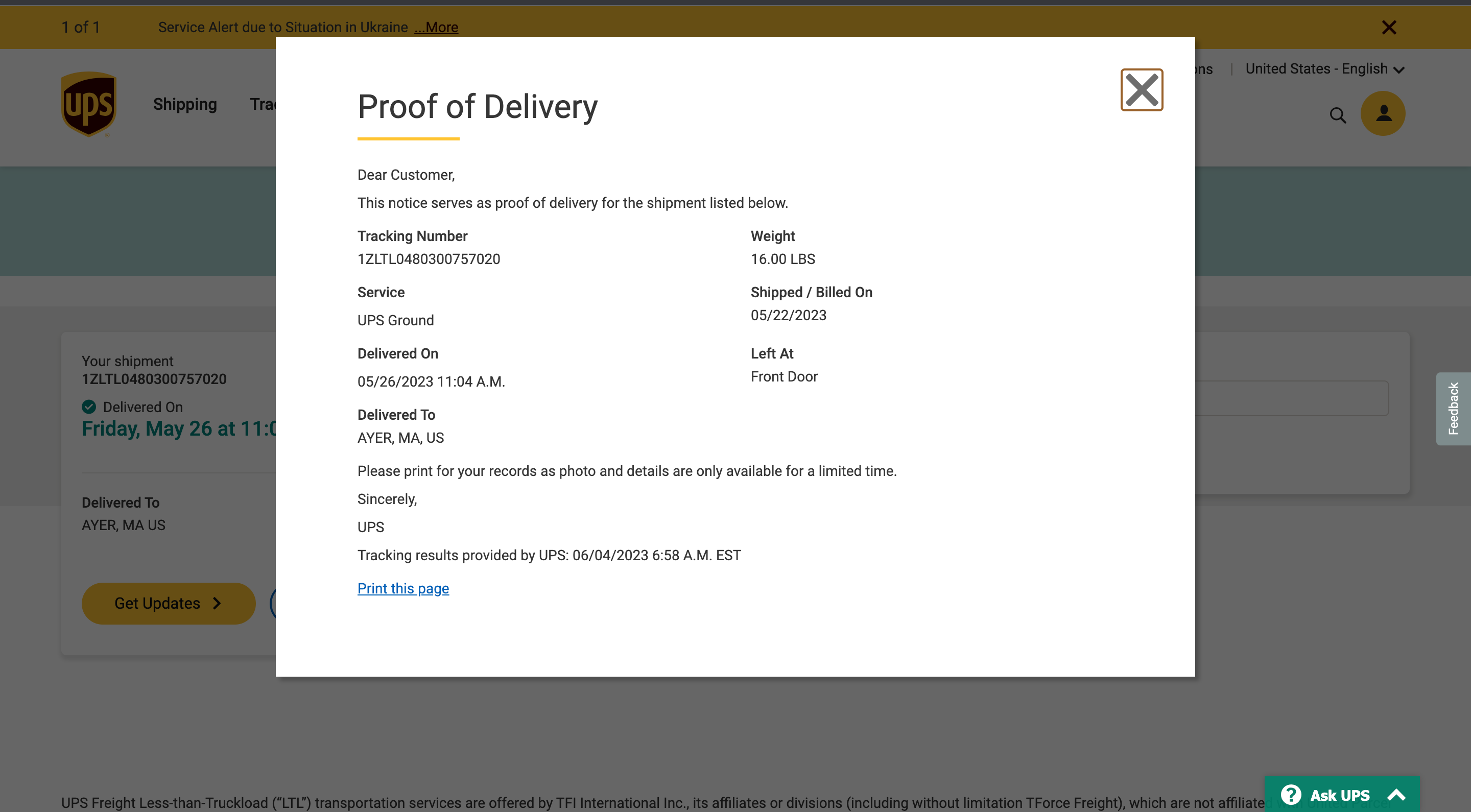Click the input field behind the dialog

pyautogui.click(x=1291, y=398)
